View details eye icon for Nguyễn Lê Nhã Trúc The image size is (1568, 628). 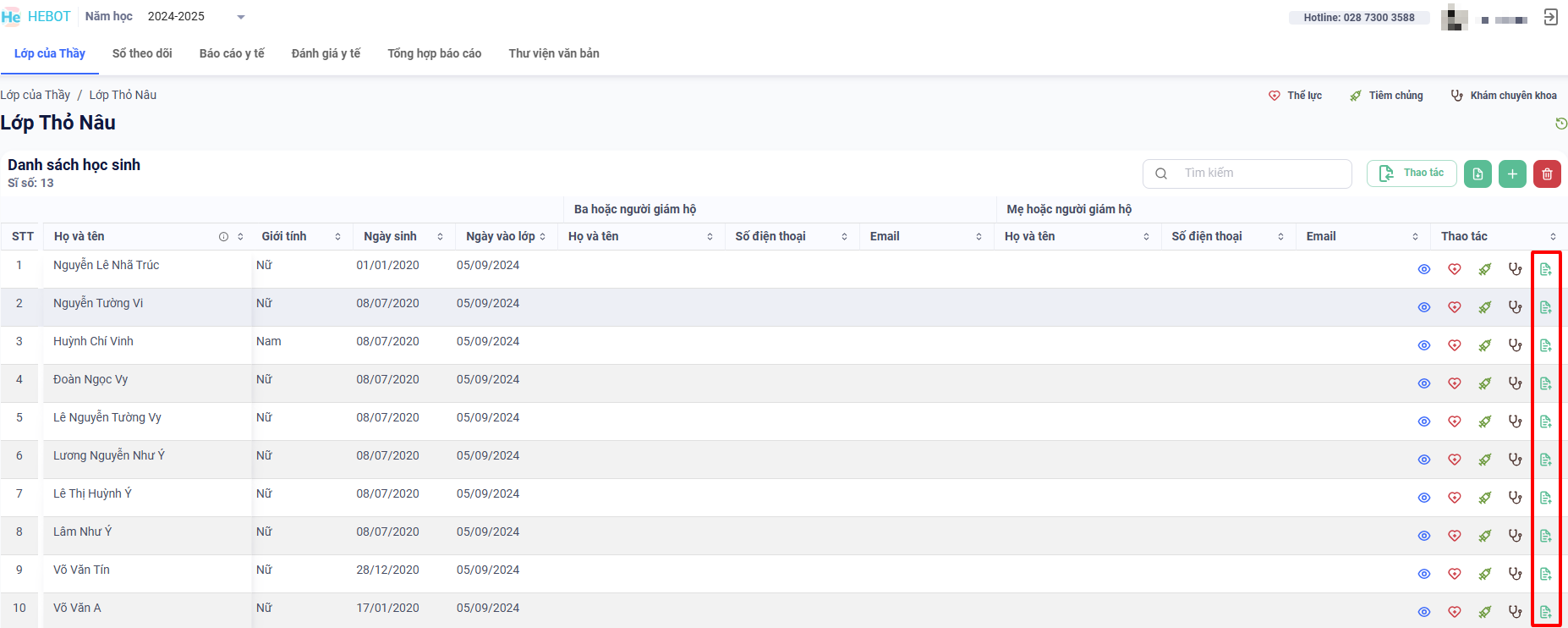coord(1424,269)
